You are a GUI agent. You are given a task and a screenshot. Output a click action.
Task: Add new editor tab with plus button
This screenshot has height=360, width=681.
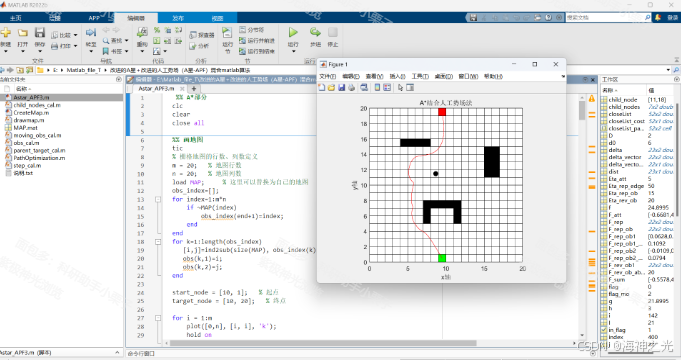[194, 88]
